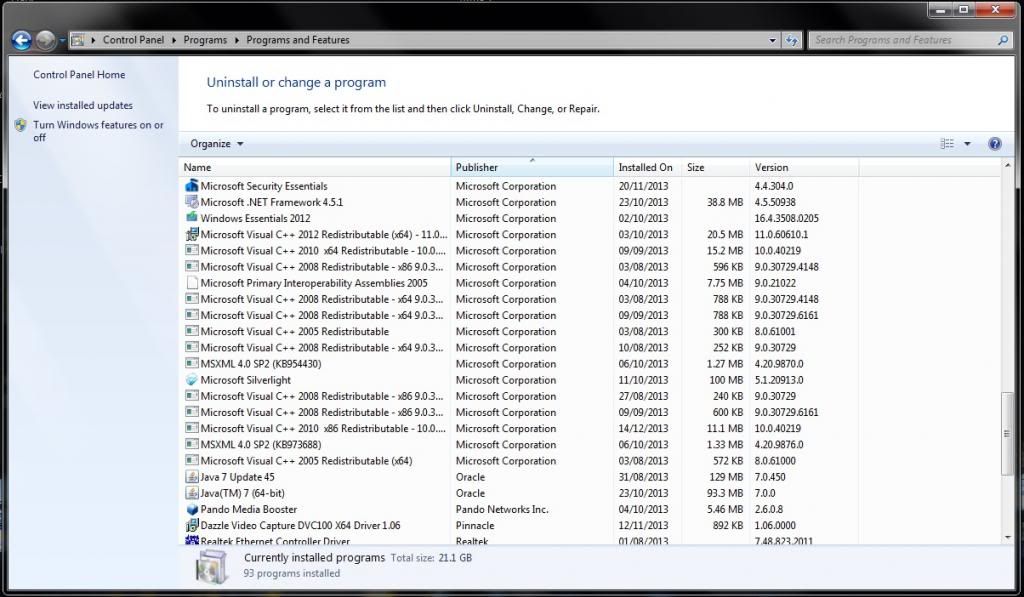
Task: Click Visual C++ 2005 Redistributable icon (300 KB)
Action: point(191,331)
